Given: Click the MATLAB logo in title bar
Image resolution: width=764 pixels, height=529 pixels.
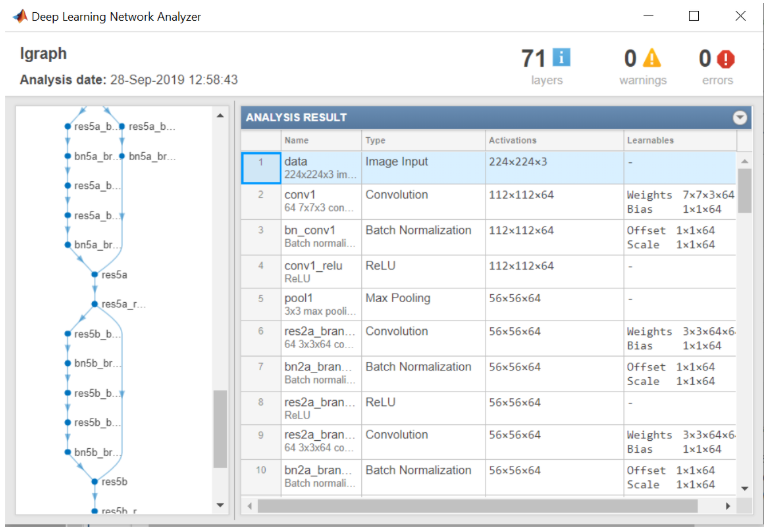Looking at the screenshot, I should [17, 16].
